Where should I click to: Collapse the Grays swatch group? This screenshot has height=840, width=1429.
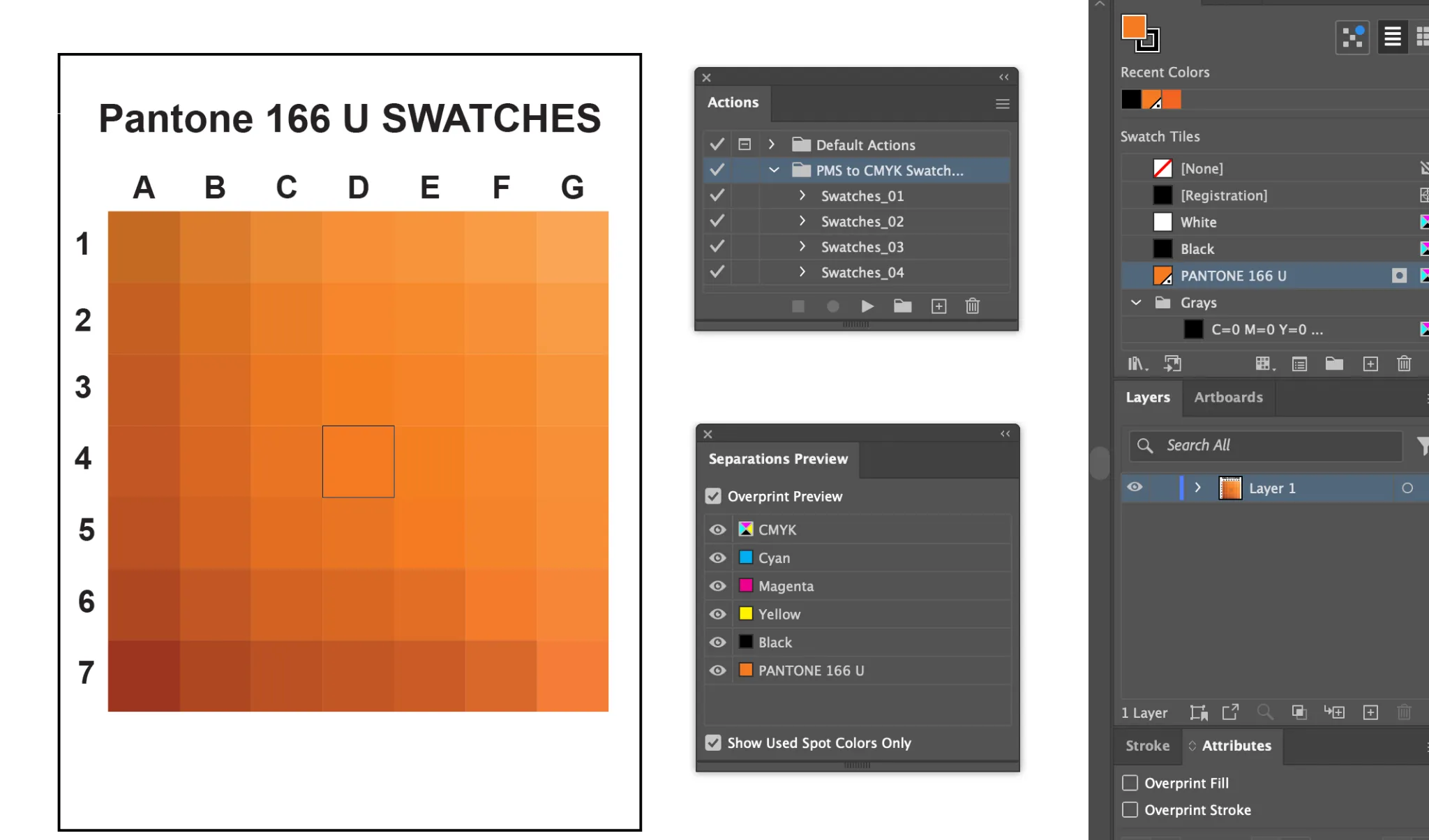coord(1136,302)
